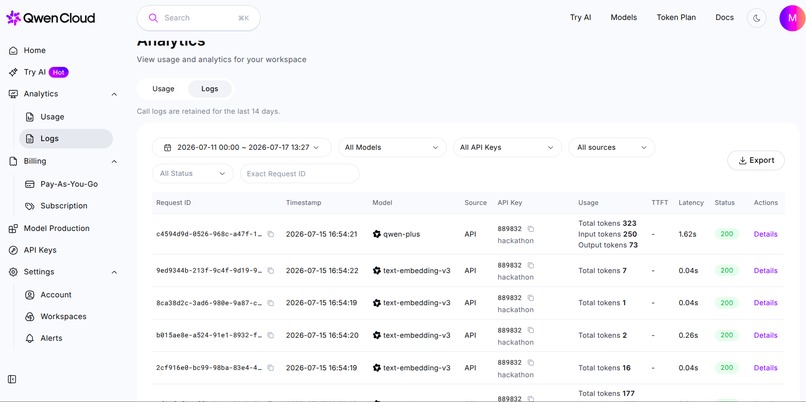This screenshot has height=402, width=806.
Task: Open the All API Keys dropdown
Action: coord(507,148)
